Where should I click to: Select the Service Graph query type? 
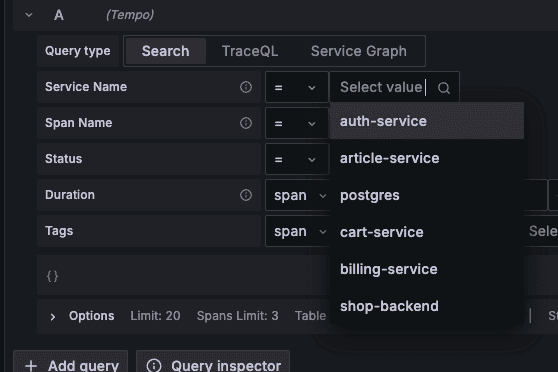(358, 51)
